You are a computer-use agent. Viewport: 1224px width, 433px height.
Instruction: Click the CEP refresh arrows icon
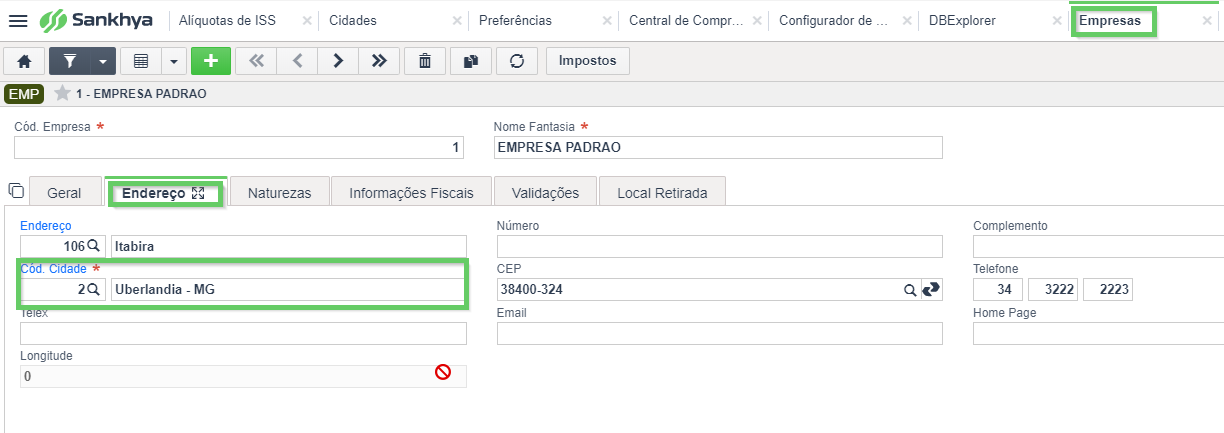[x=931, y=289]
